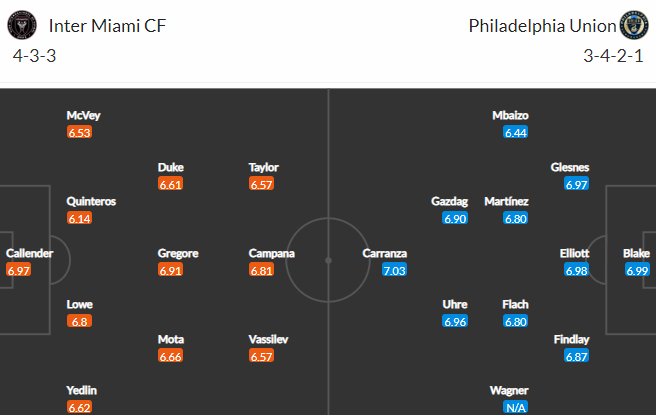Click Blake's 6.99 rating badge

click(637, 270)
